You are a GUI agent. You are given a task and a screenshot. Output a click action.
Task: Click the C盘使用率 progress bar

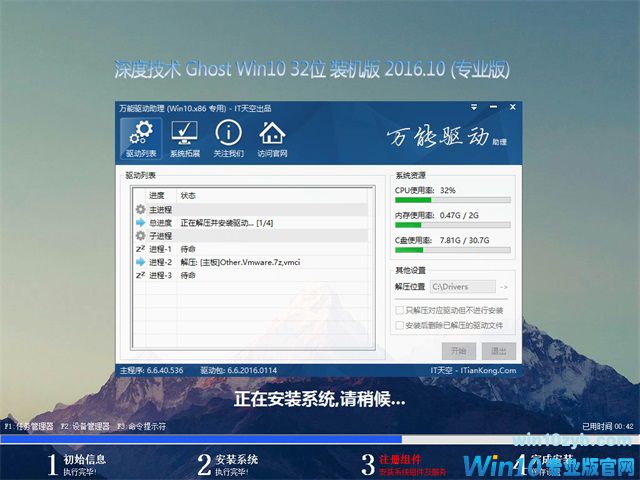[453, 250]
